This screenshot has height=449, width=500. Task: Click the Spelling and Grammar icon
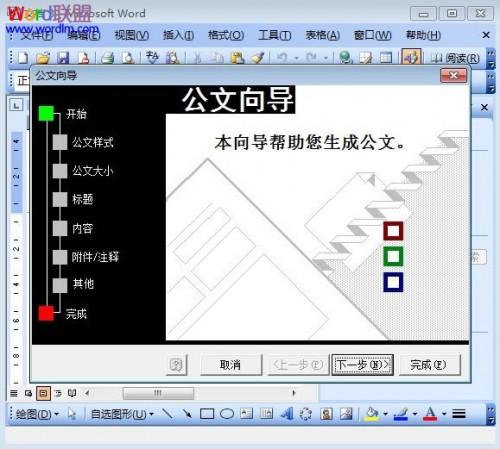coord(152,57)
